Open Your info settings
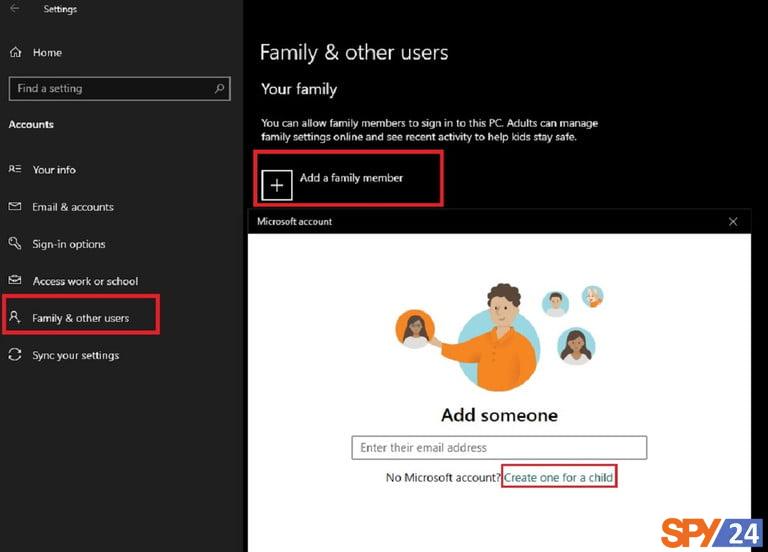Image resolution: width=768 pixels, height=552 pixels. coord(54,169)
